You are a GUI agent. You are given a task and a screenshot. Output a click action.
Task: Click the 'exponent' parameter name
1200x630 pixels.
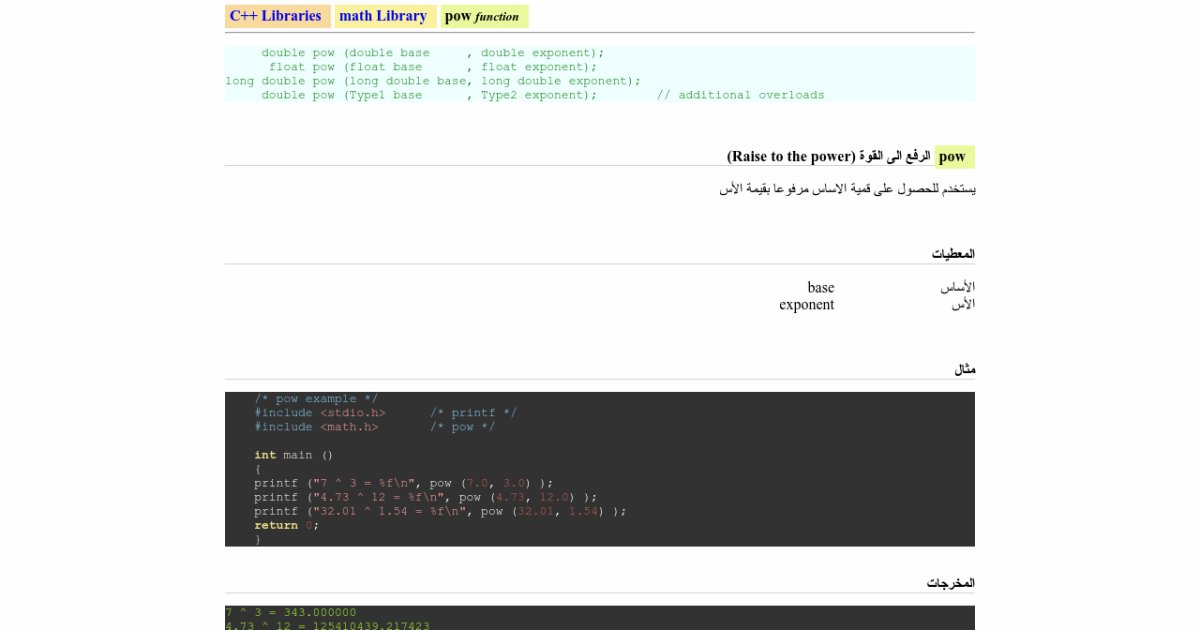pos(806,304)
